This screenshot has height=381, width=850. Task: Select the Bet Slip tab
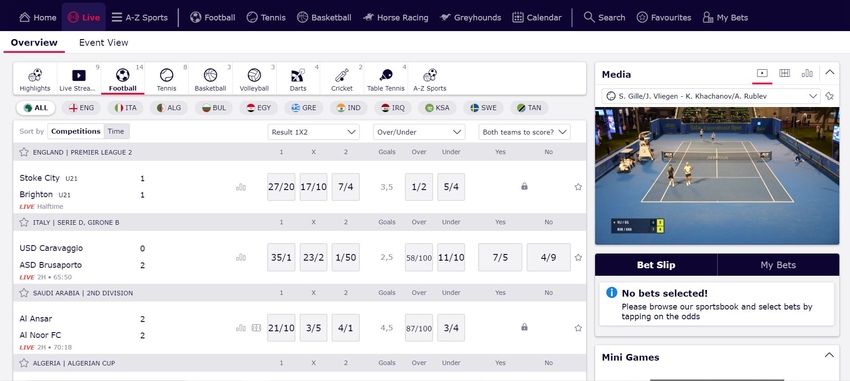pos(656,265)
